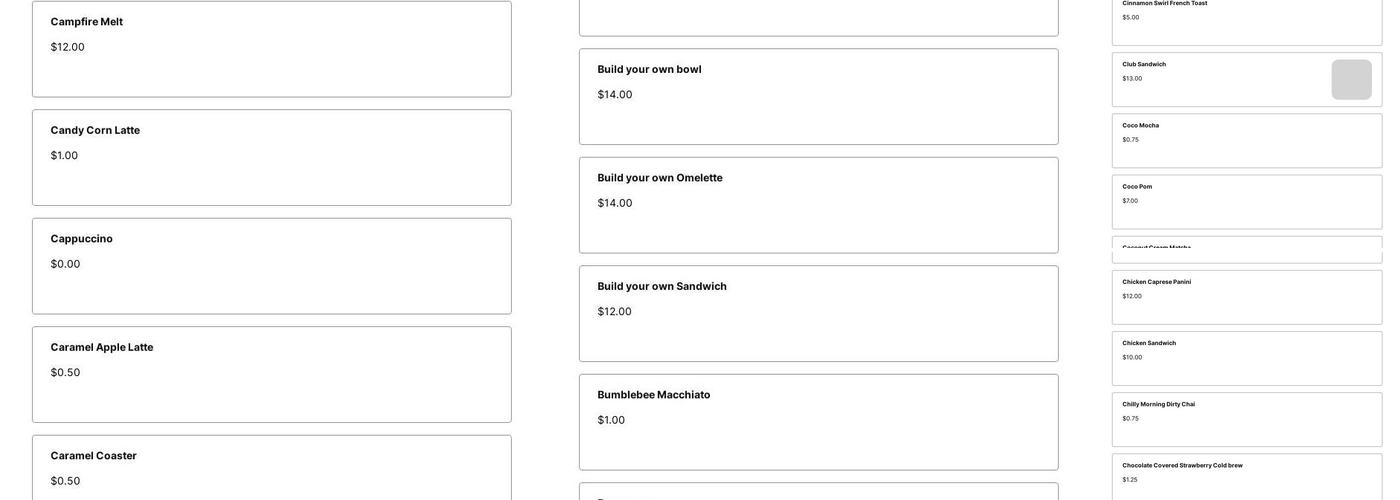The image size is (1400, 500).
Task: Open the Club Sandwich card
Action: tap(1220, 80)
